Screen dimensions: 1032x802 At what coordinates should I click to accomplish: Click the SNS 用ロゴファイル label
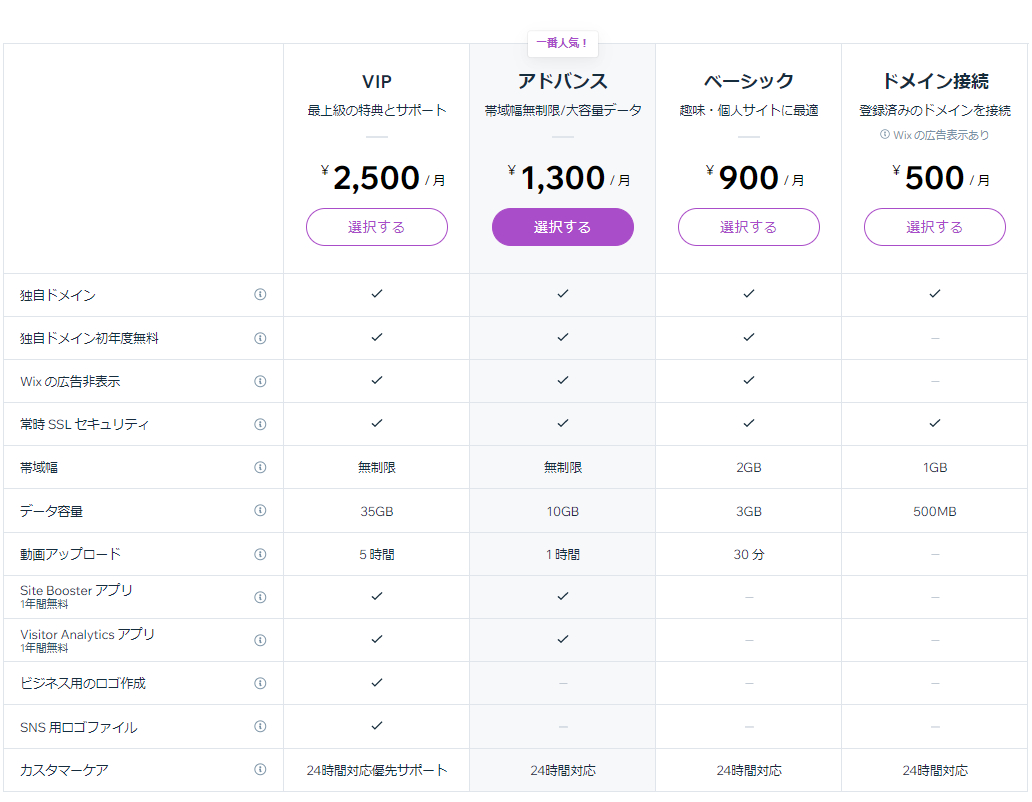tap(79, 727)
